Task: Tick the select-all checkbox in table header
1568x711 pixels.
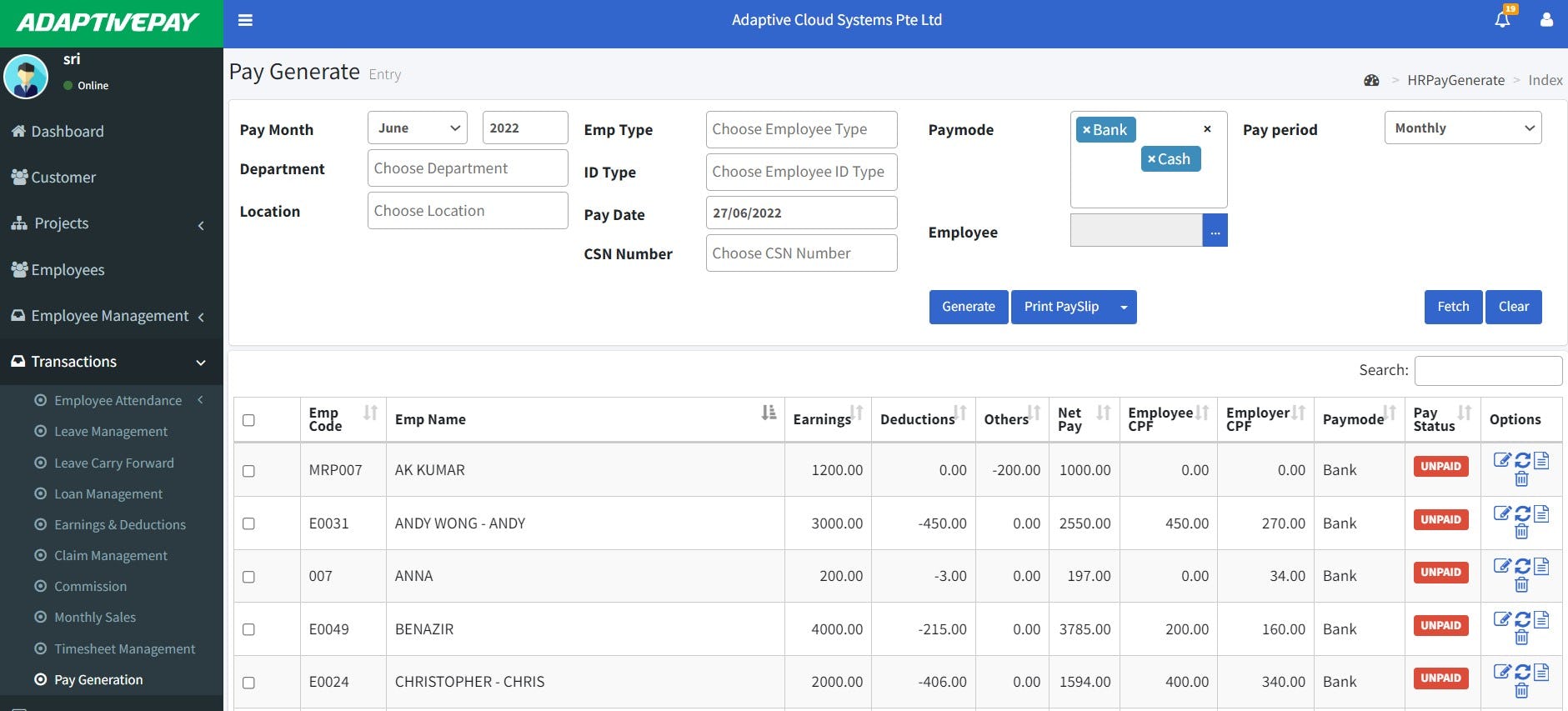Action: point(248,420)
